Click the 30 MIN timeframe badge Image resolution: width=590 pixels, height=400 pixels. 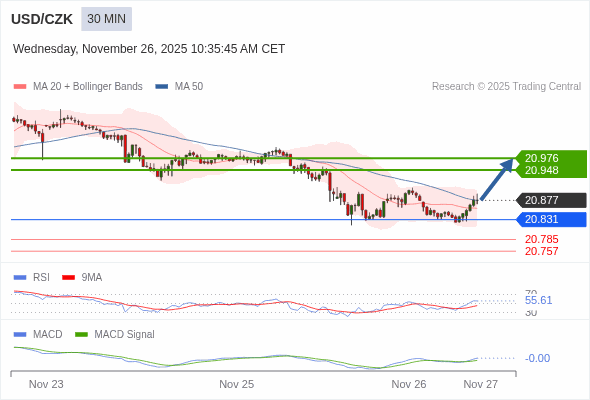106,19
